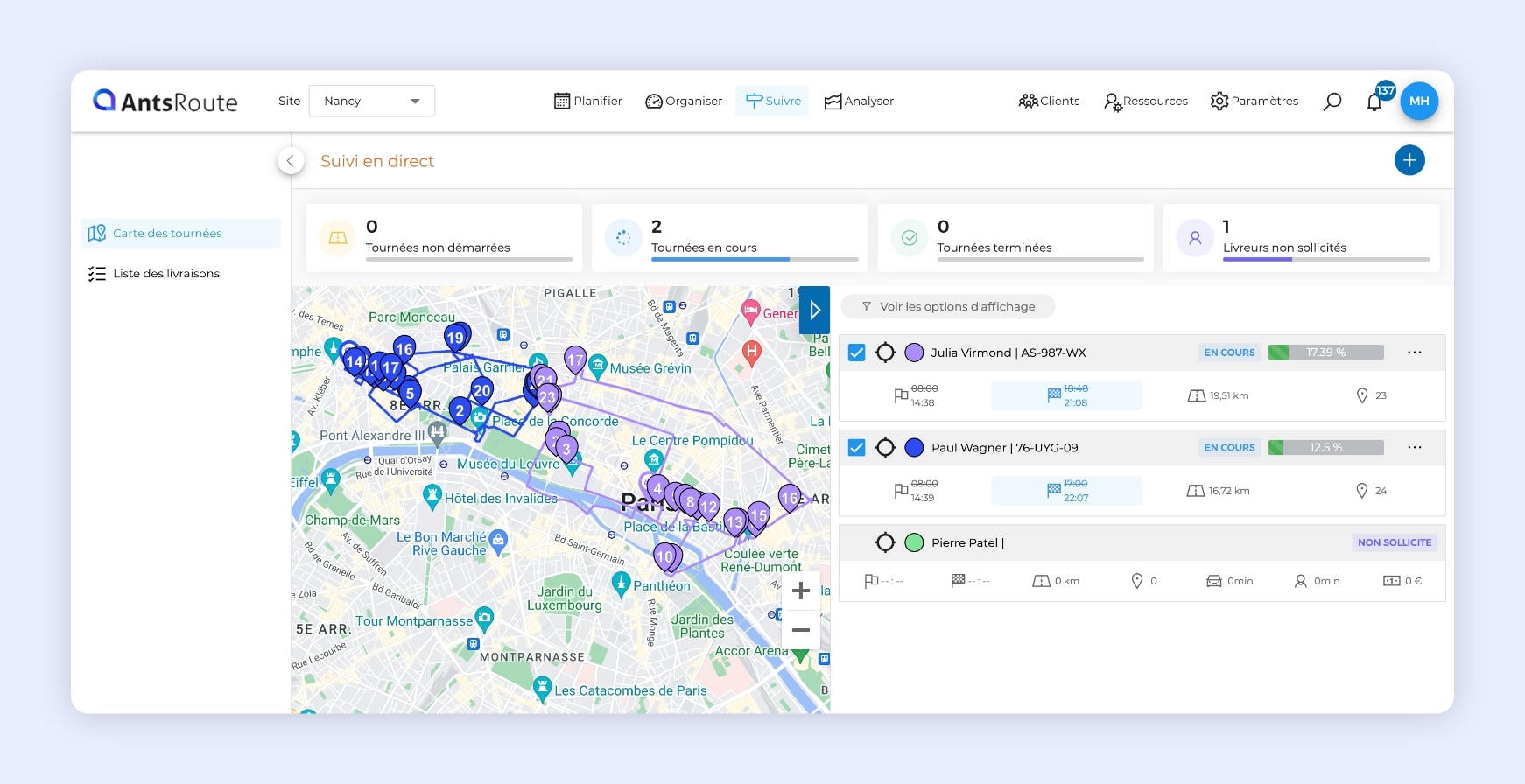Image resolution: width=1525 pixels, height=784 pixels.
Task: Click Julia Virmond finish time 21:08
Action: coord(1076,403)
